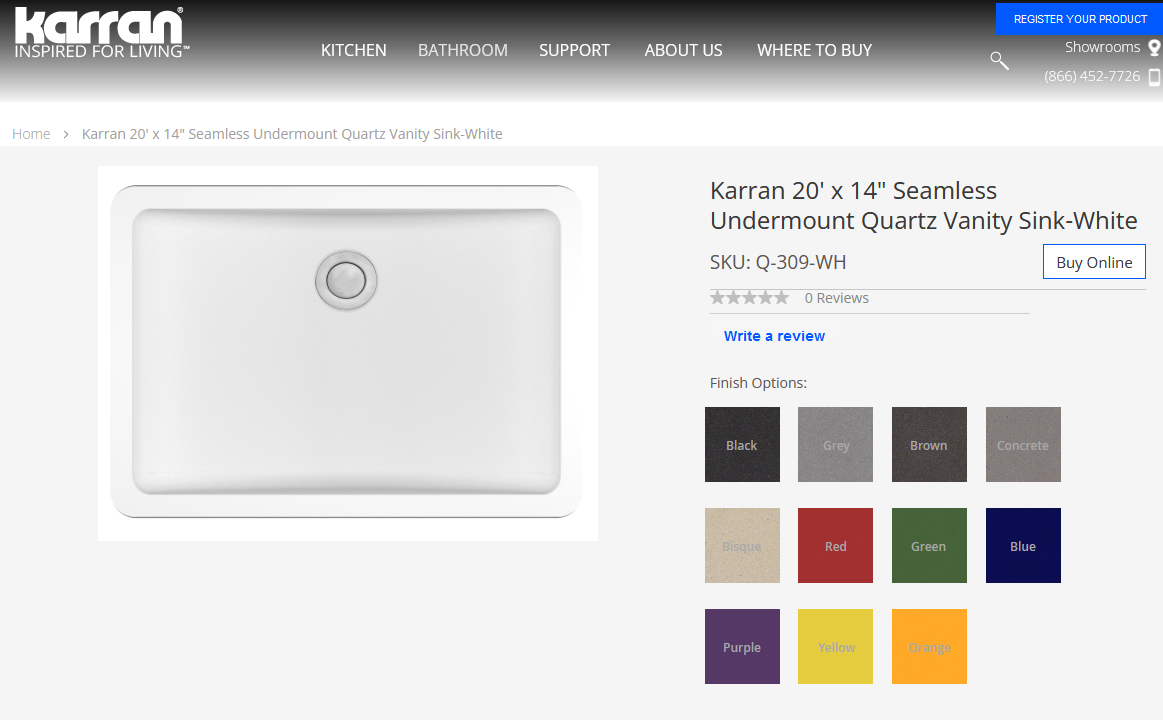Select the Bisque finish swatch
This screenshot has width=1163, height=720.
(x=742, y=545)
